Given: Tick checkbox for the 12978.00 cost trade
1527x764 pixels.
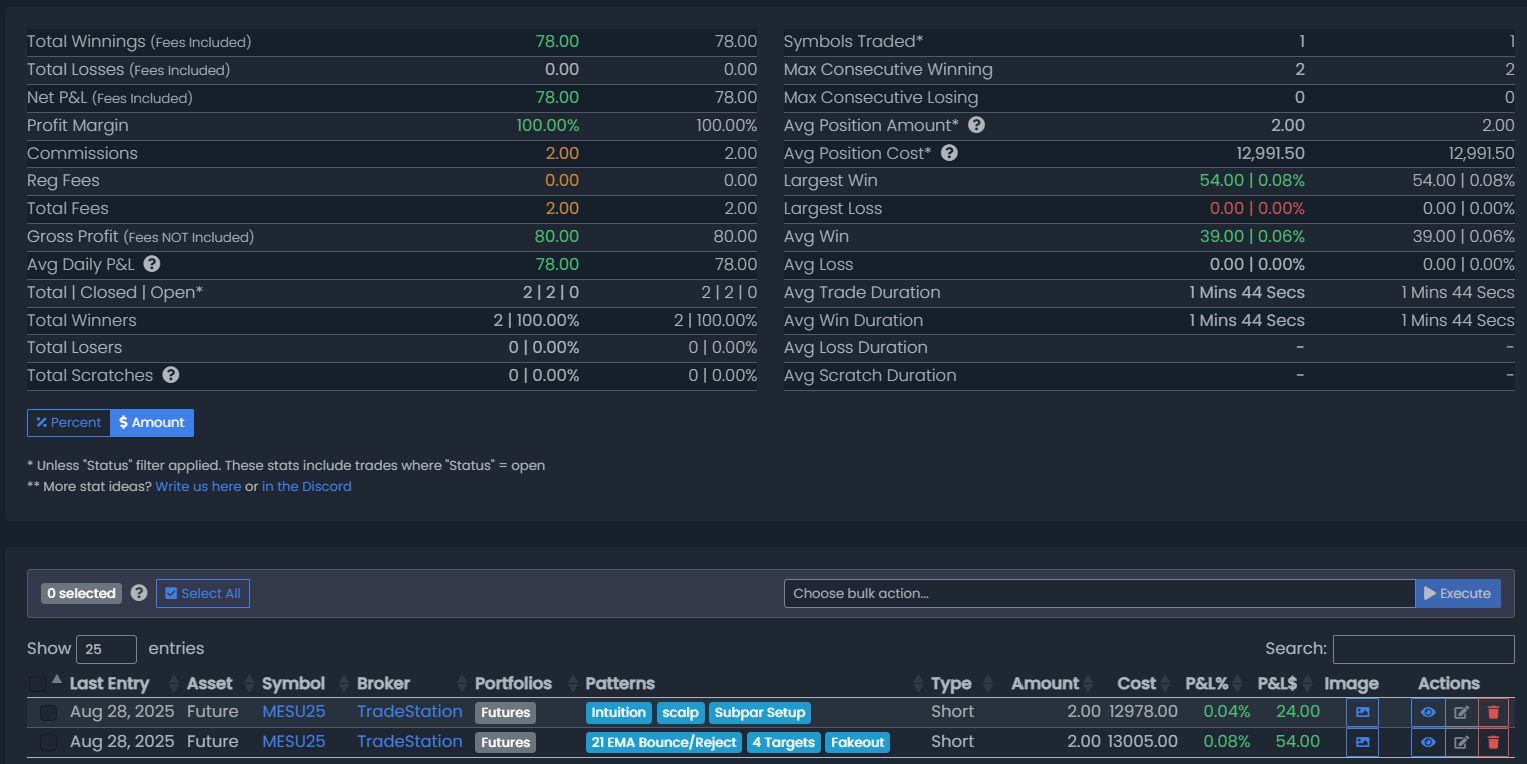Looking at the screenshot, I should 48,713.
